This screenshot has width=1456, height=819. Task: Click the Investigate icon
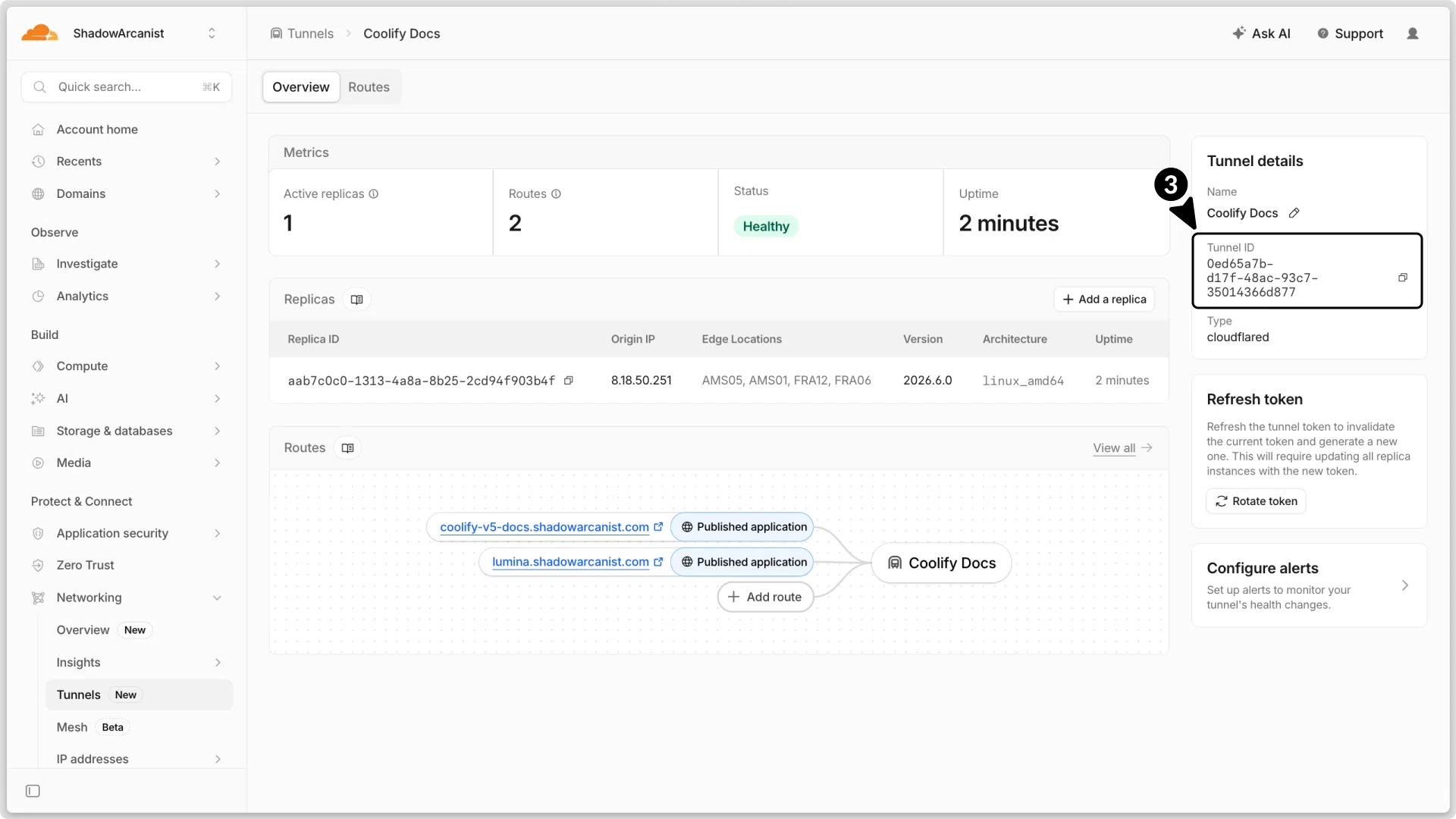[x=38, y=264]
